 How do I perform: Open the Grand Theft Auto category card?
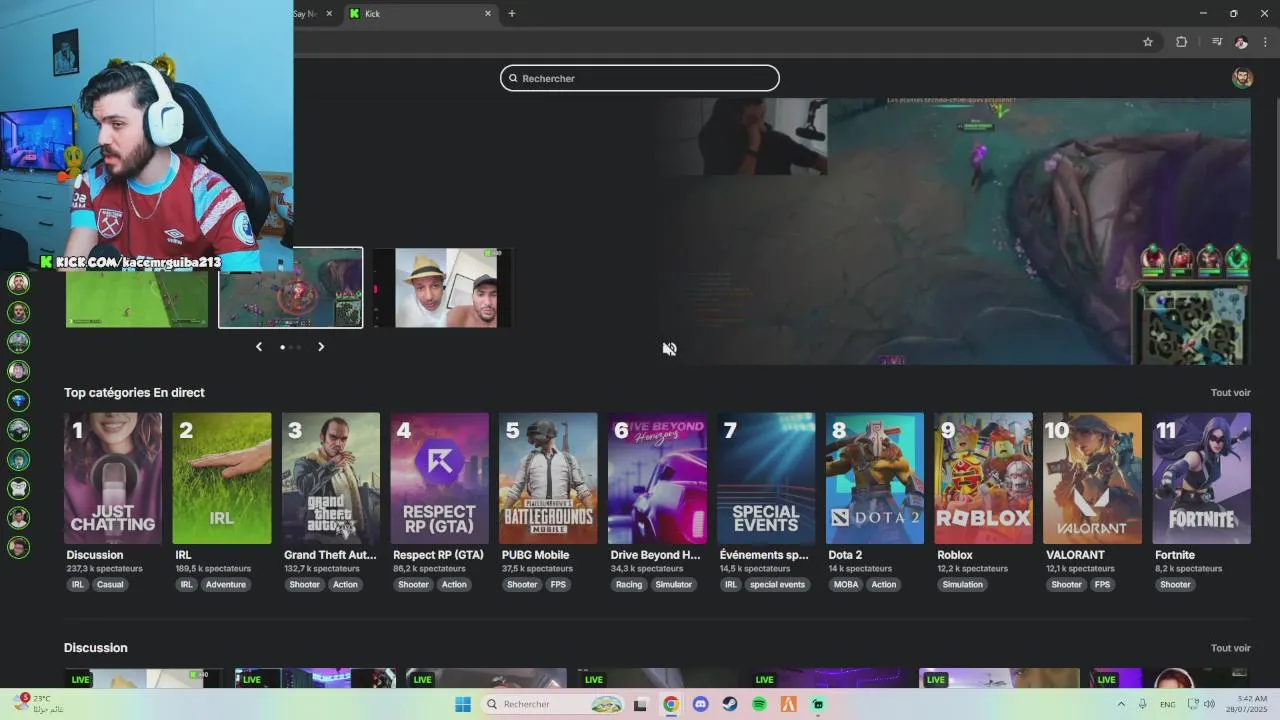pyautogui.click(x=331, y=478)
